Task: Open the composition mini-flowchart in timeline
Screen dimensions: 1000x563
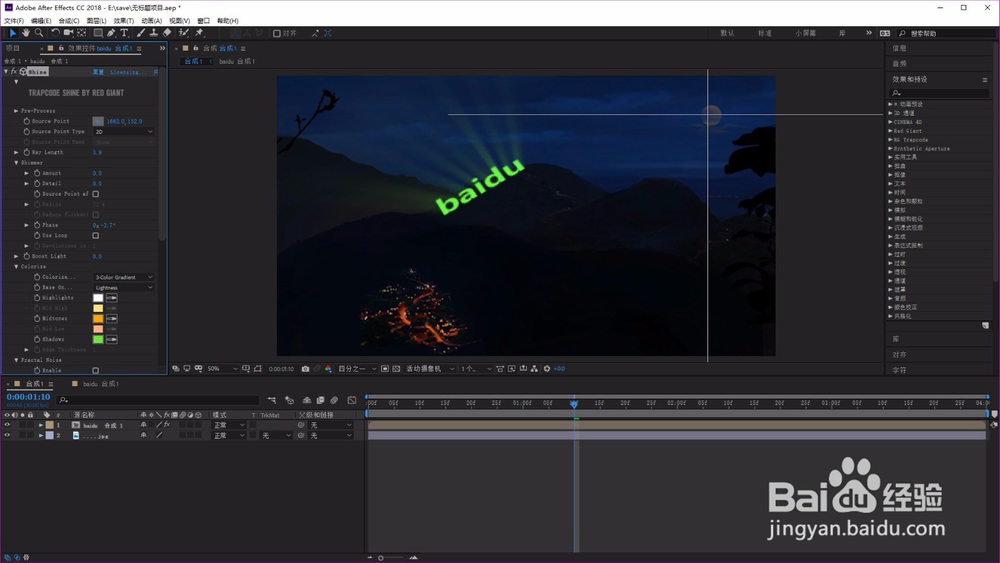Action: coord(272,400)
